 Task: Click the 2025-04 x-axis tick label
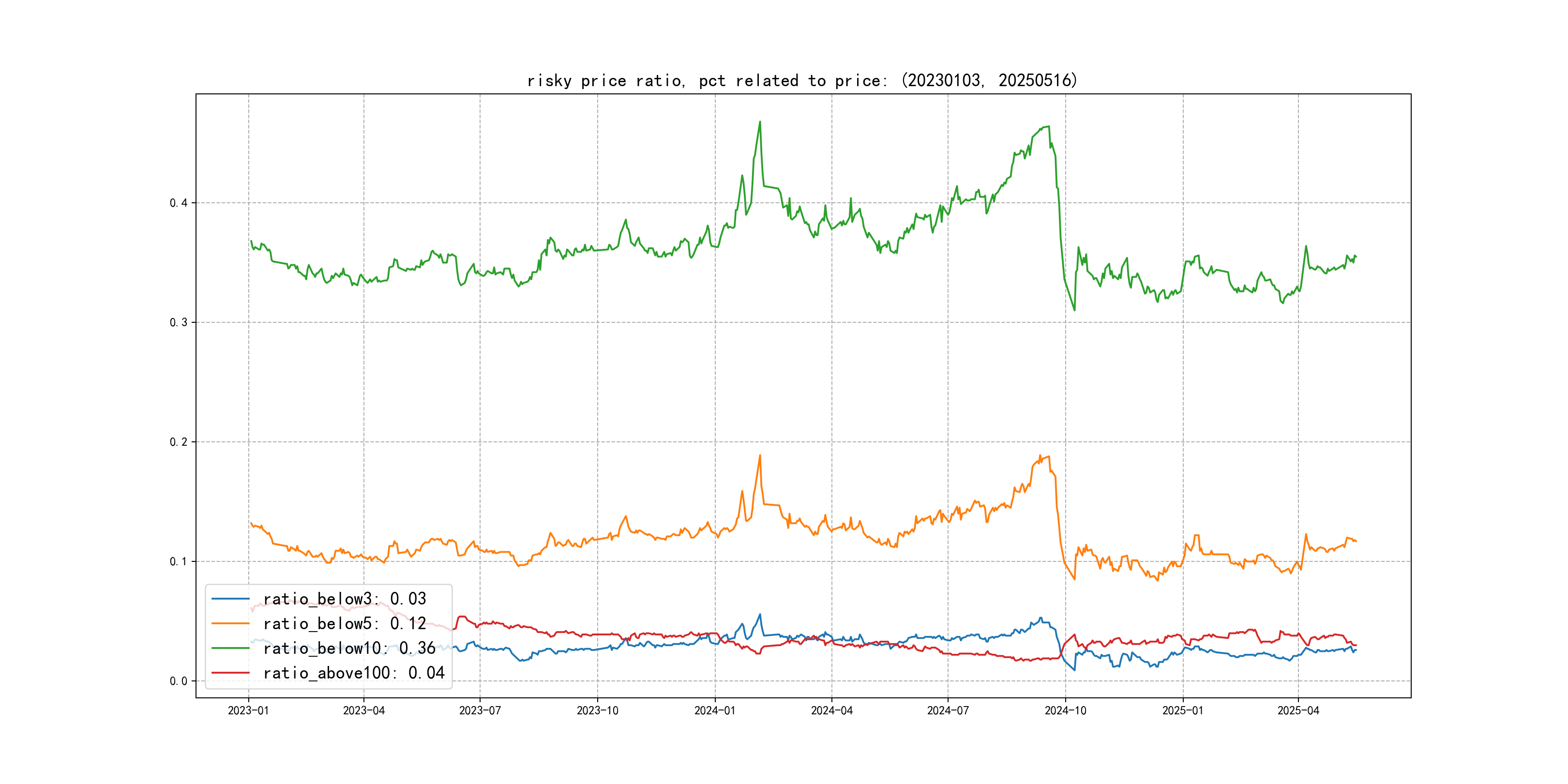tap(1298, 711)
